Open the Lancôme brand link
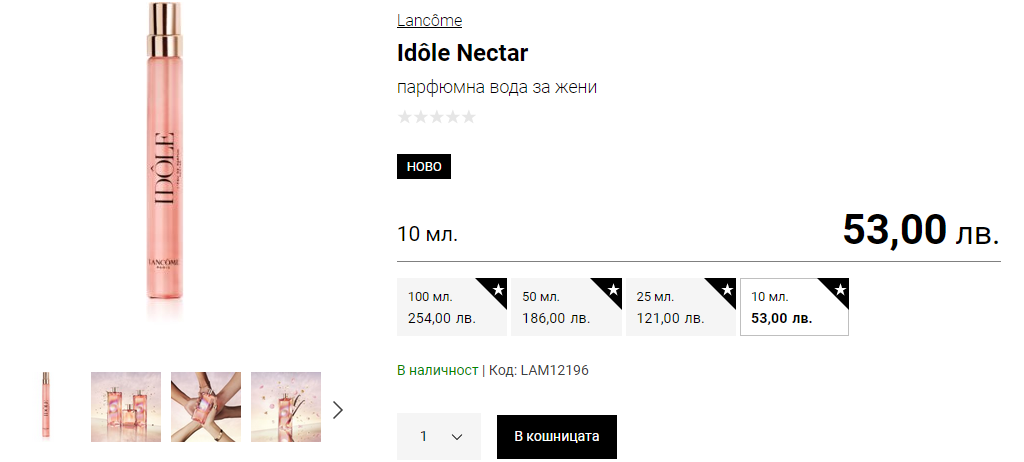The height and width of the screenshot is (462, 1024). pos(429,21)
